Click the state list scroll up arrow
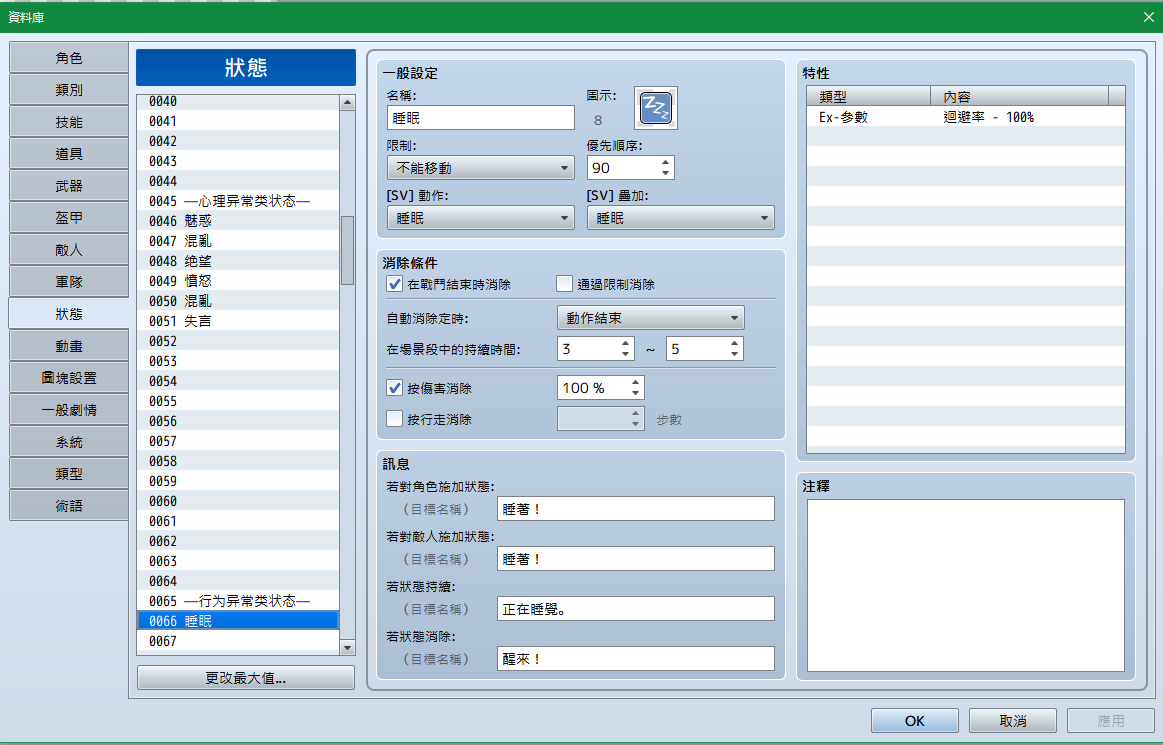The width and height of the screenshot is (1163, 745). point(347,103)
